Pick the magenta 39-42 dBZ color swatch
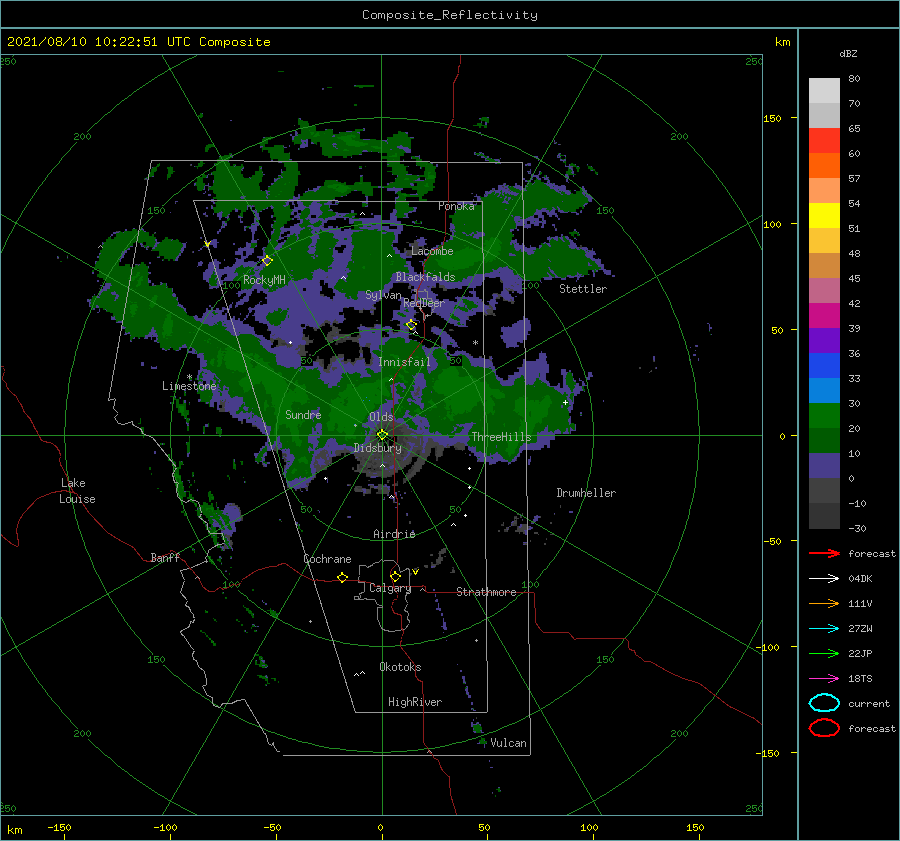This screenshot has height=841, width=900. point(824,316)
